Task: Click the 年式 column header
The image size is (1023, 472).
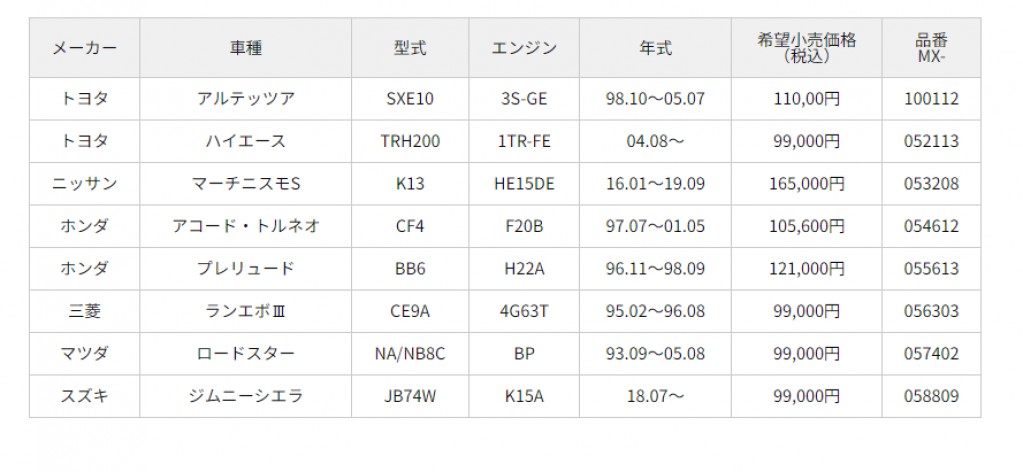Action: (655, 48)
